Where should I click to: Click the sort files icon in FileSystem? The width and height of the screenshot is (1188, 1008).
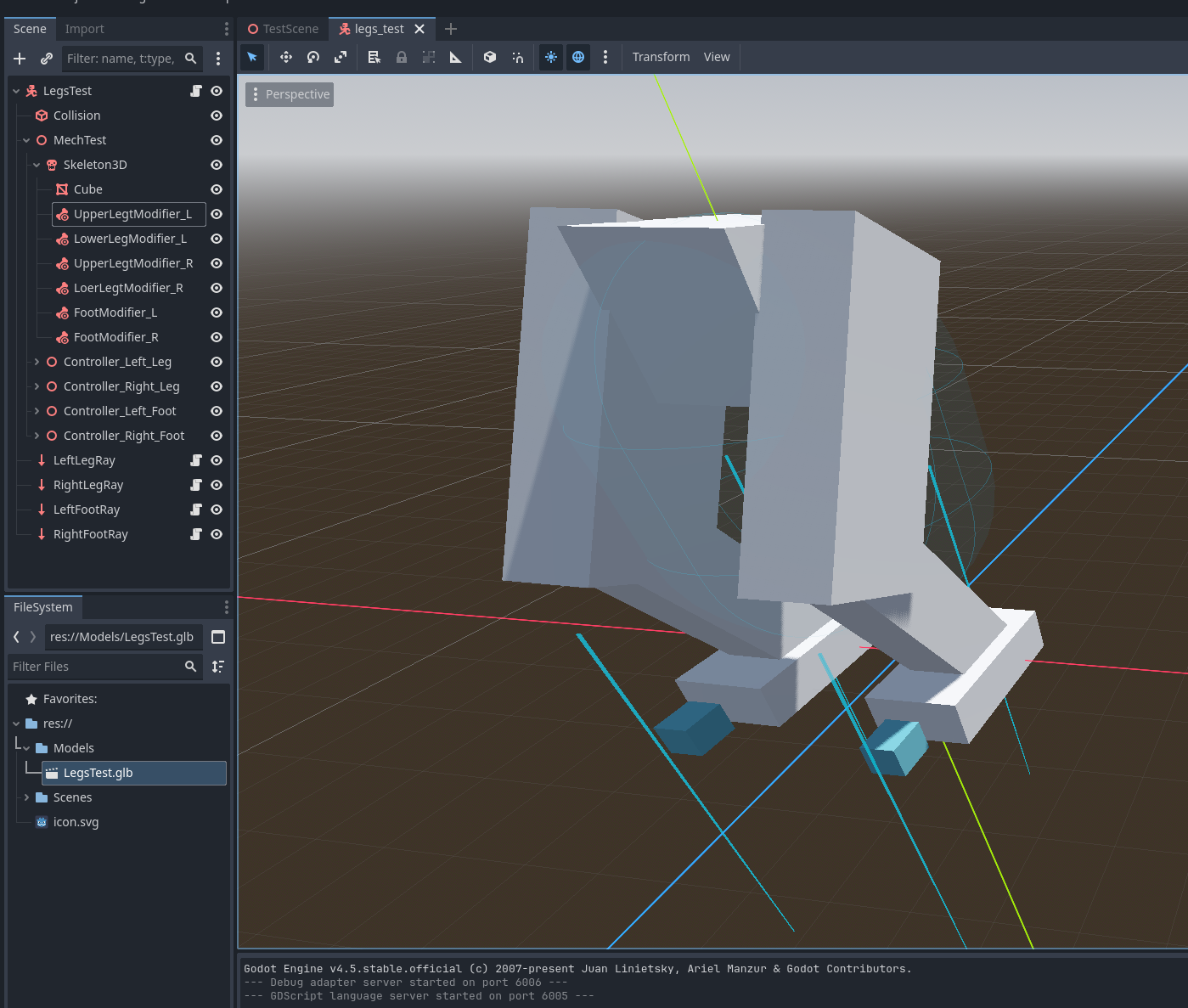(218, 667)
